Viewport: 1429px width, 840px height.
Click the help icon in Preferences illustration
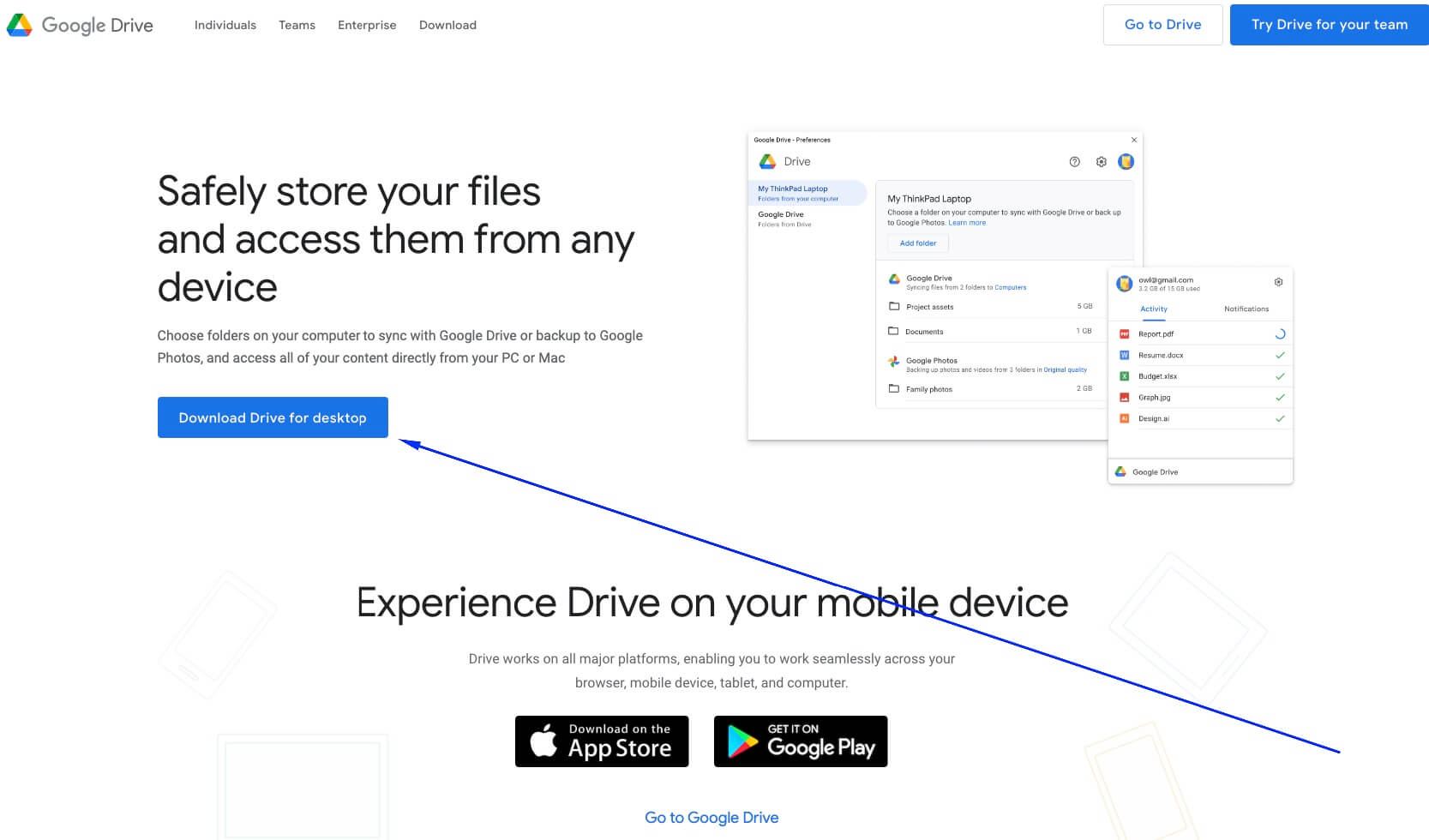pyautogui.click(x=1074, y=161)
